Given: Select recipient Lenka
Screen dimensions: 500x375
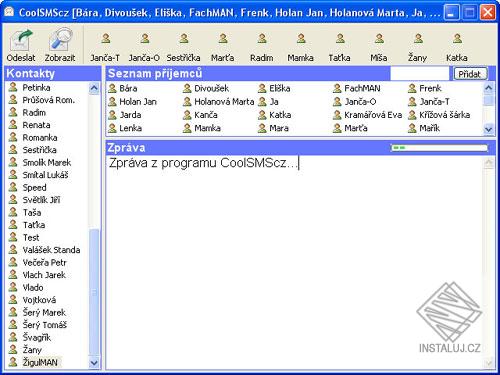Looking at the screenshot, I should [x=125, y=128].
